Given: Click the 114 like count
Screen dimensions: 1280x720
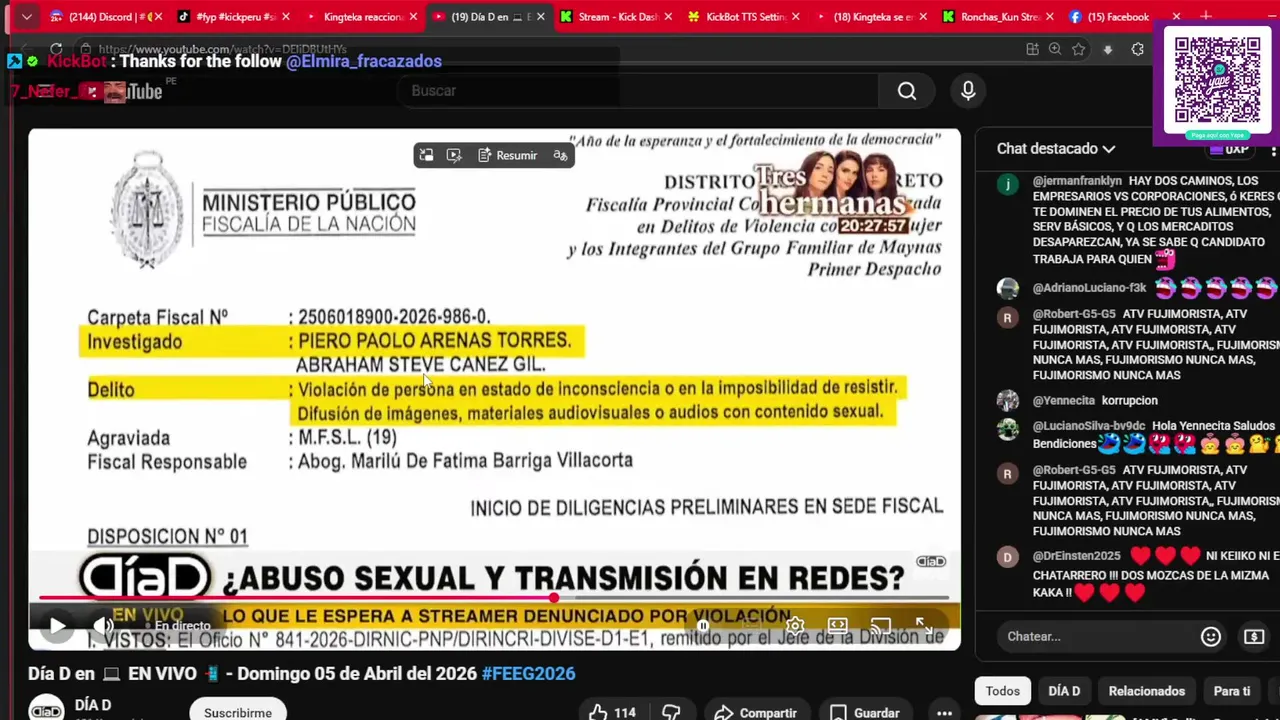Looking at the screenshot, I should click(x=625, y=713).
